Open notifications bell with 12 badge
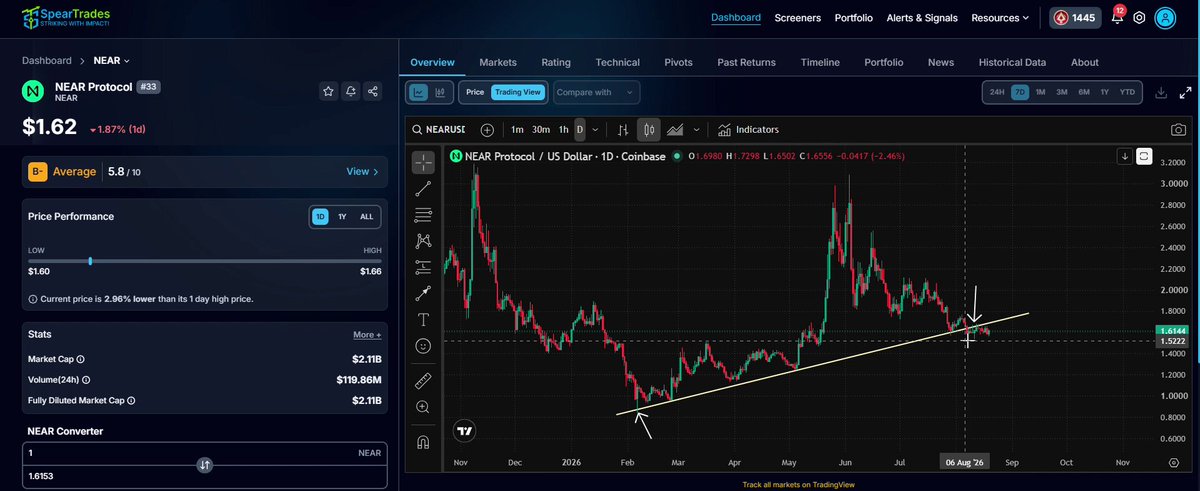 click(x=1117, y=17)
